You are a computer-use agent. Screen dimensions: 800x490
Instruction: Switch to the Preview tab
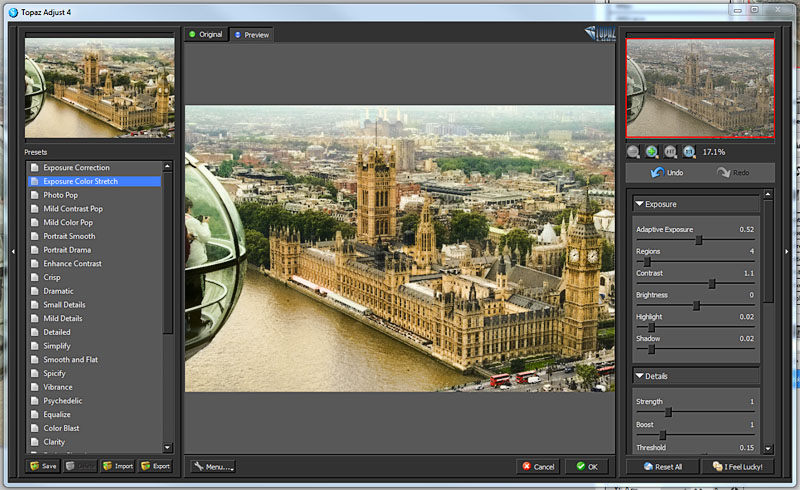pyautogui.click(x=251, y=34)
